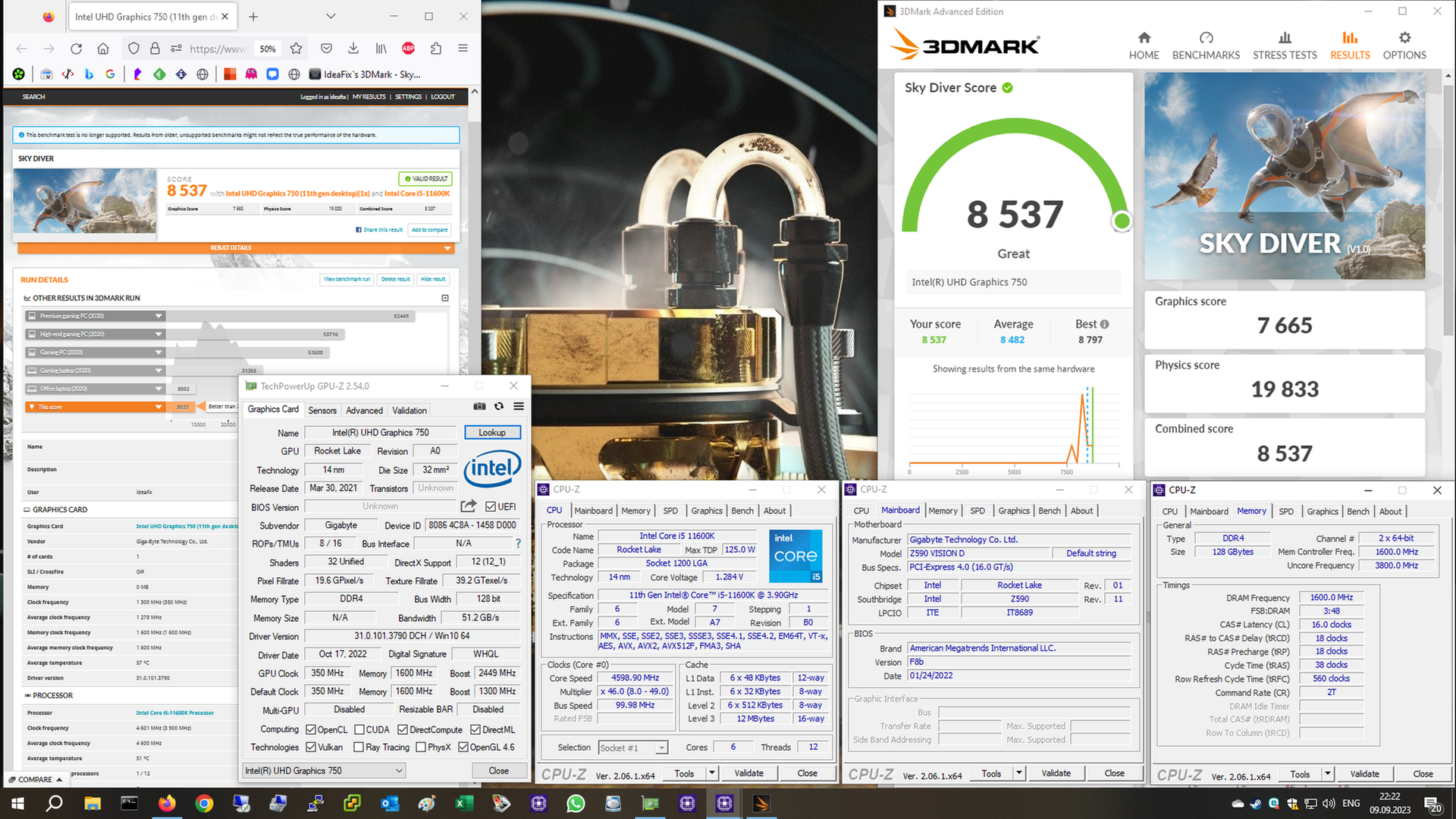This screenshot has height=819, width=1456.
Task: Open 3DMark Stress Tests section
Action: coord(1285,45)
